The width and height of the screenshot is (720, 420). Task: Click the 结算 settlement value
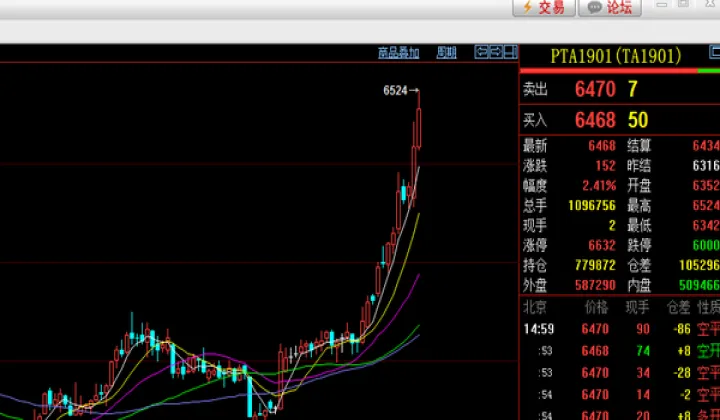click(706, 146)
